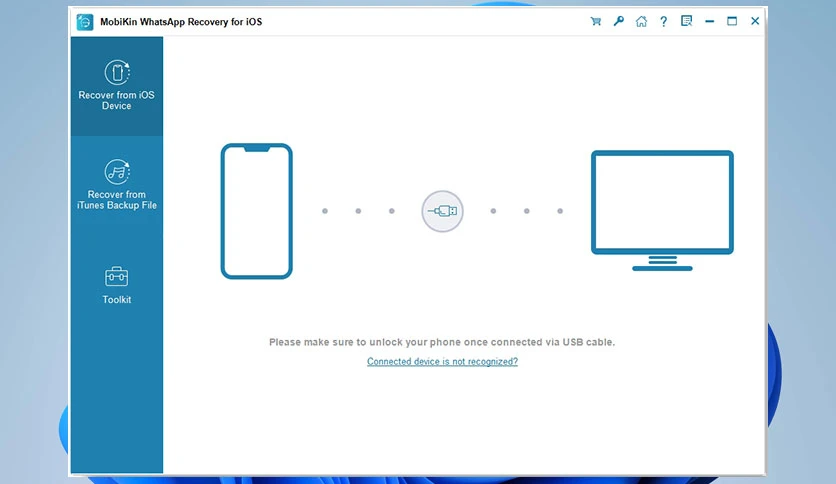This screenshot has height=484, width=836.
Task: Maximize the MobiKin window
Action: [x=732, y=21]
